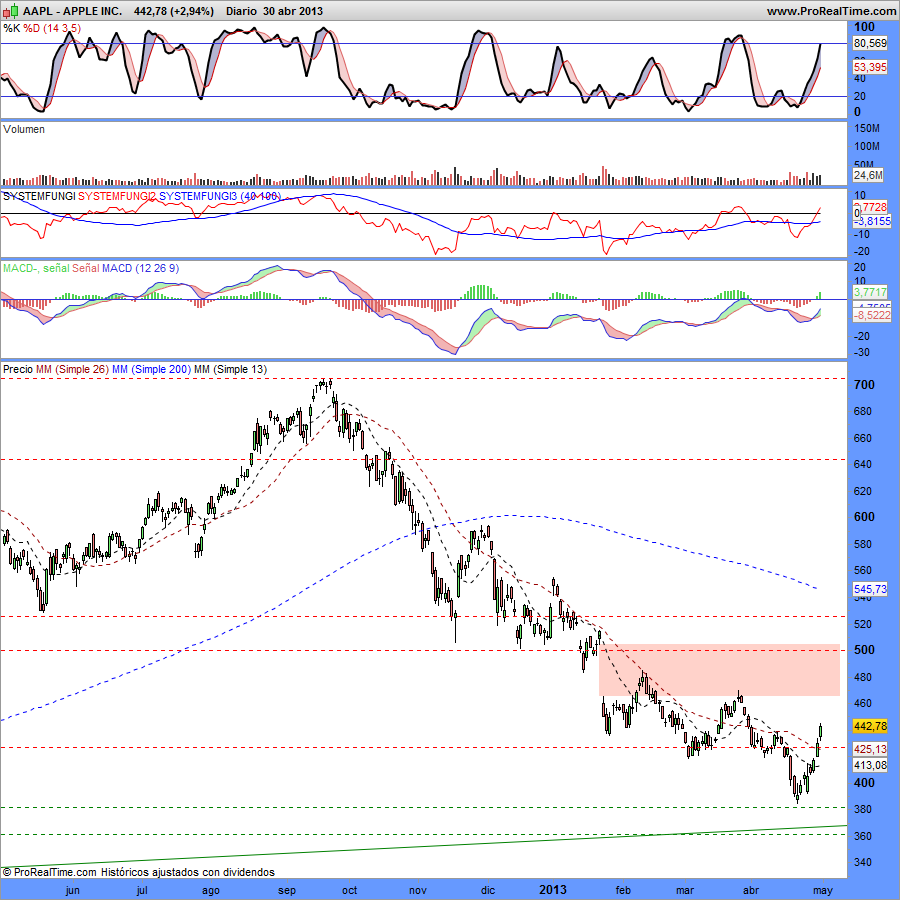
Task: Click the mar month axis label
Action: 684,890
